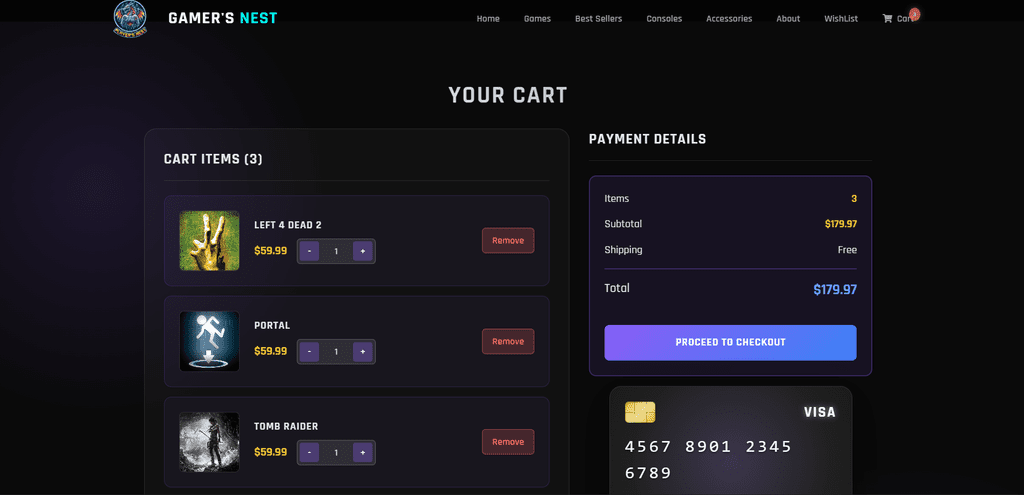This screenshot has width=1024, height=495.
Task: Click the Tomb Raider cover thumbnail
Action: [x=210, y=442]
